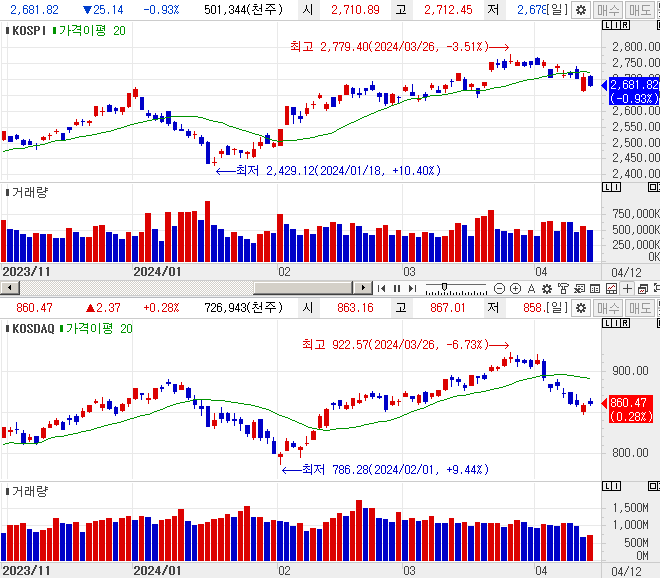Screen dimensions: 660x578
Task: Click the 2024/01 date label on KOSPI axis
Action: click(x=157, y=272)
